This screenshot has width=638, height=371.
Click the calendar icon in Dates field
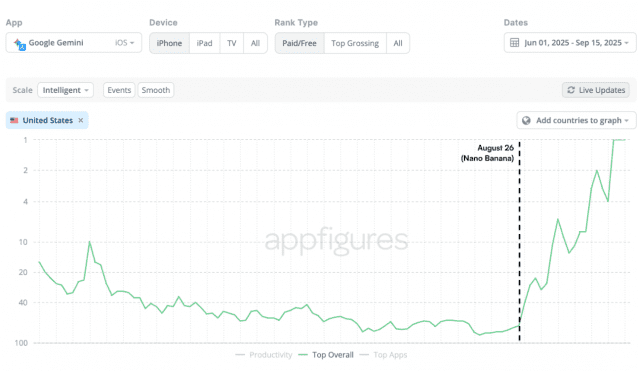pos(514,43)
